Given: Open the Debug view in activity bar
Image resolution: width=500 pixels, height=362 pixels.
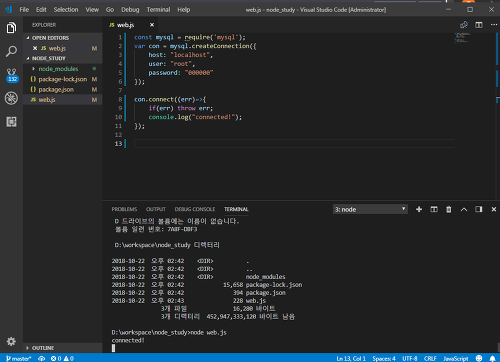Looking at the screenshot, I should pyautogui.click(x=11, y=98).
